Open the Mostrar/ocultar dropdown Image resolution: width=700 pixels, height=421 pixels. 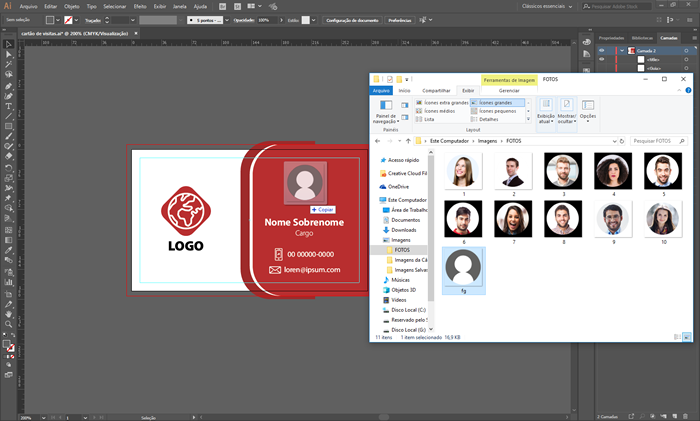[567, 112]
